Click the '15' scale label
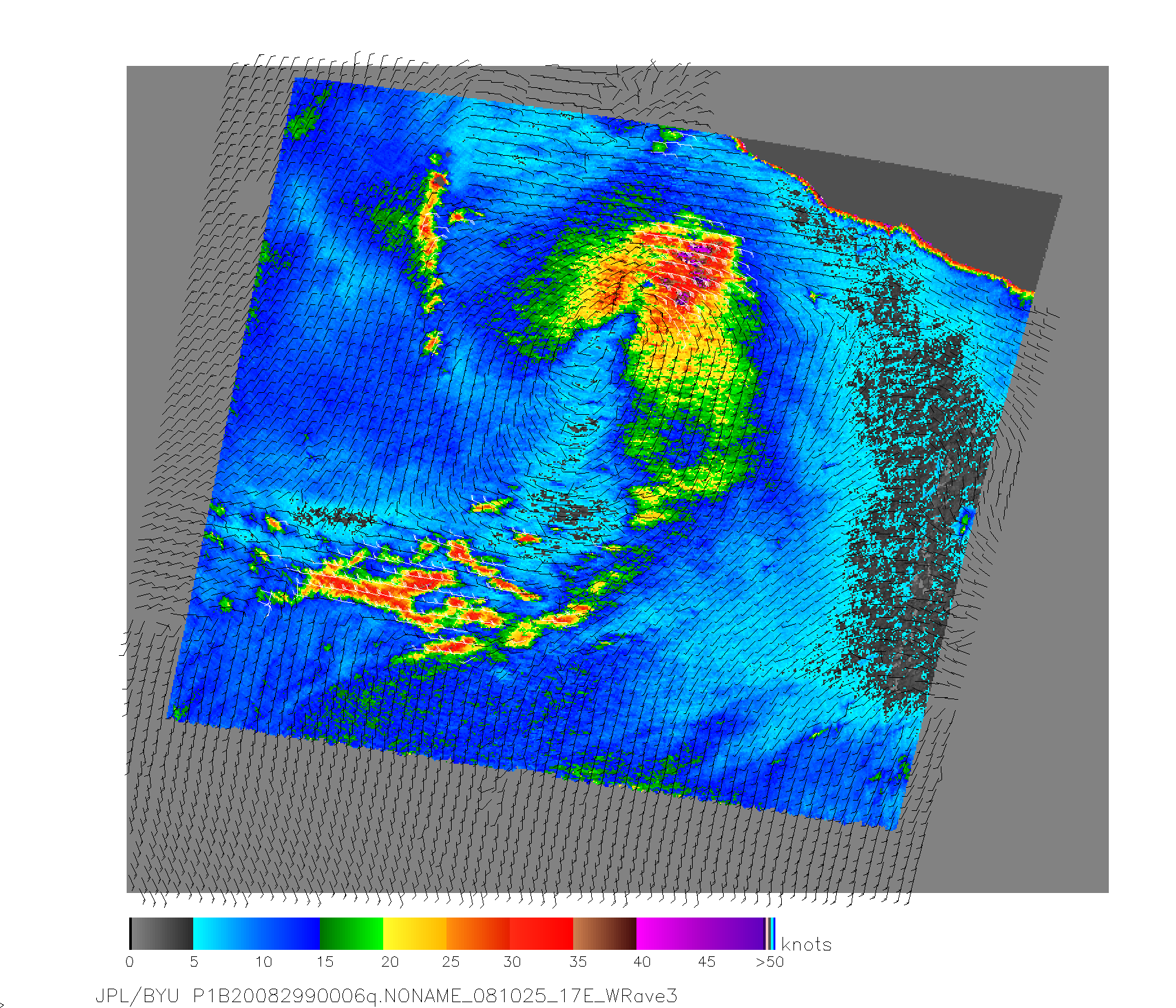This screenshot has height=1008, width=1176. (x=324, y=962)
